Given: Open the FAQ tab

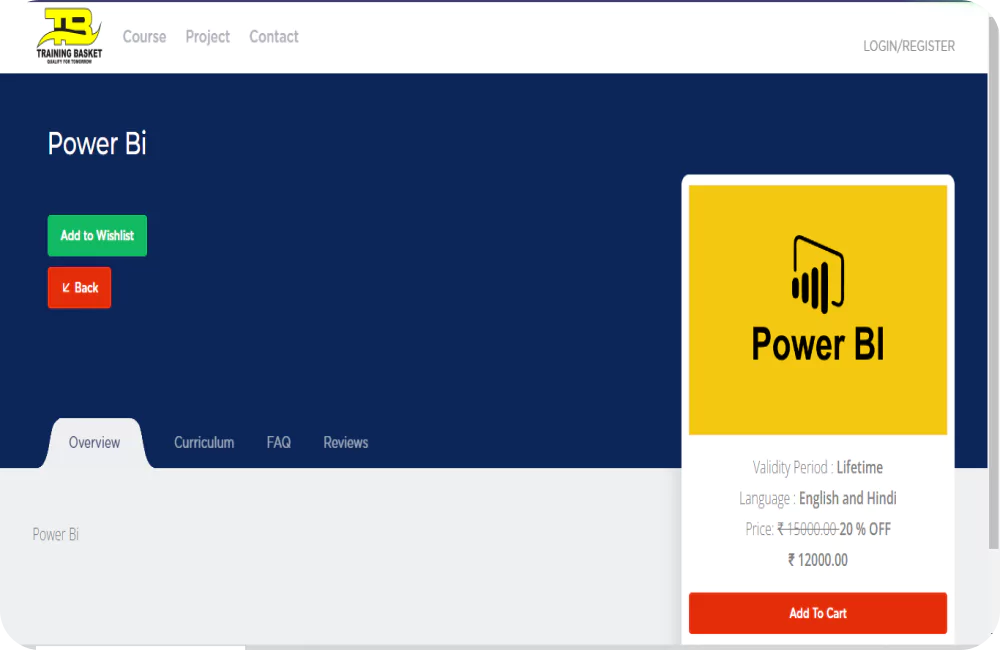Looking at the screenshot, I should pos(279,443).
